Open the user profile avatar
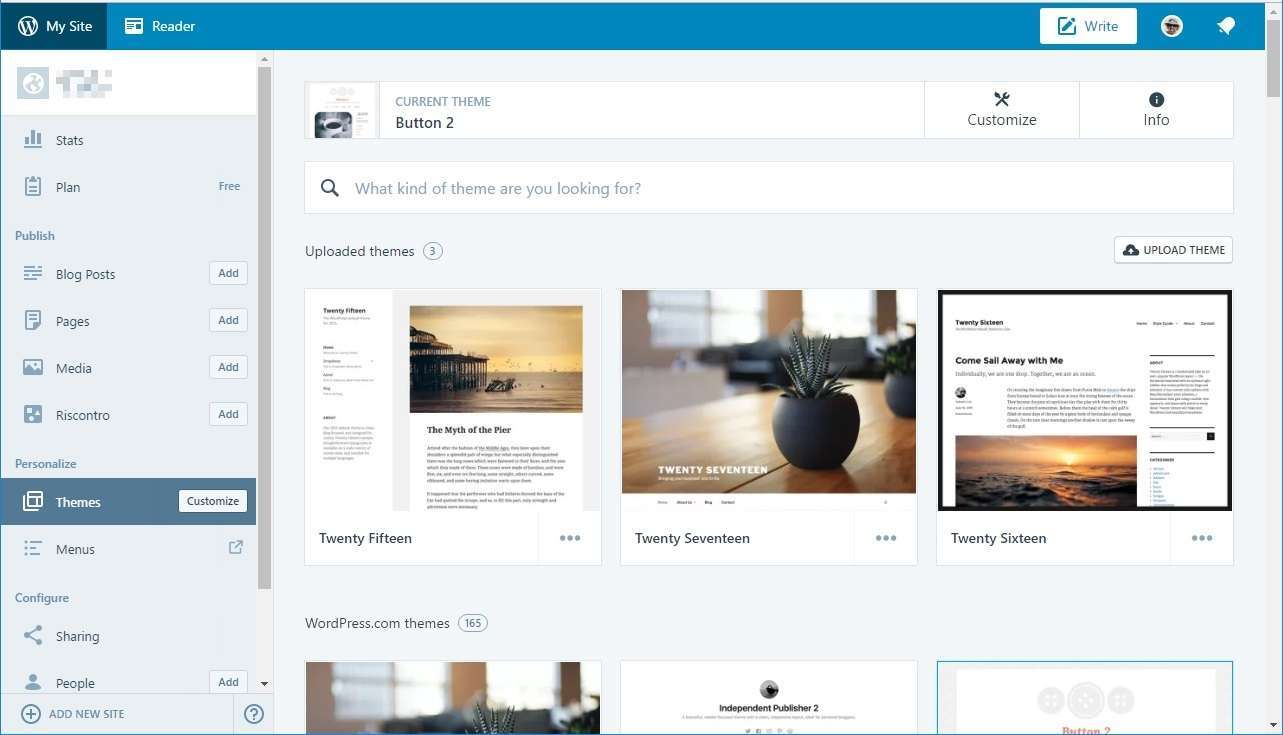 (x=1172, y=26)
